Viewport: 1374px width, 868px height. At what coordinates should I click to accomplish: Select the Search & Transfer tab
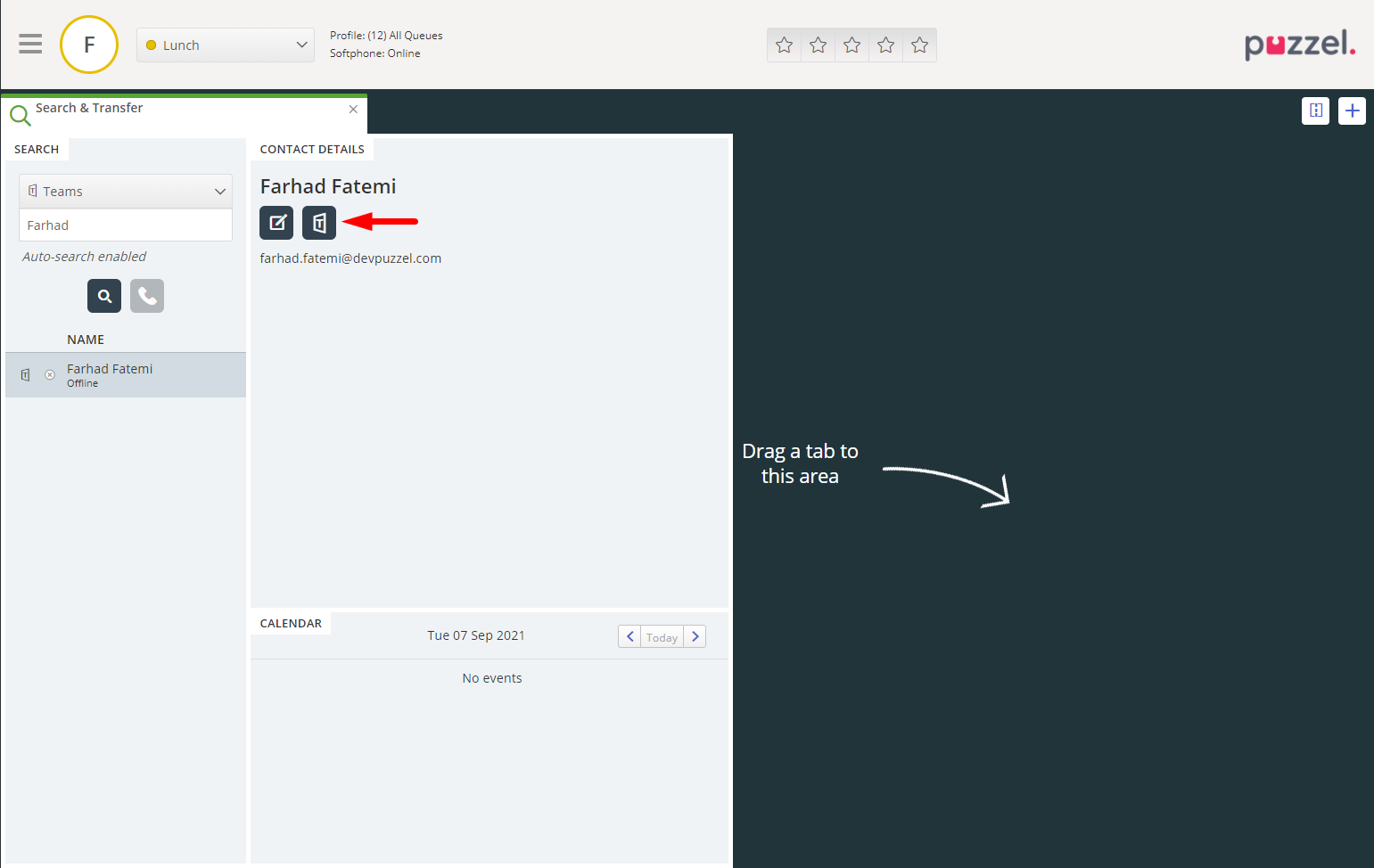click(89, 109)
